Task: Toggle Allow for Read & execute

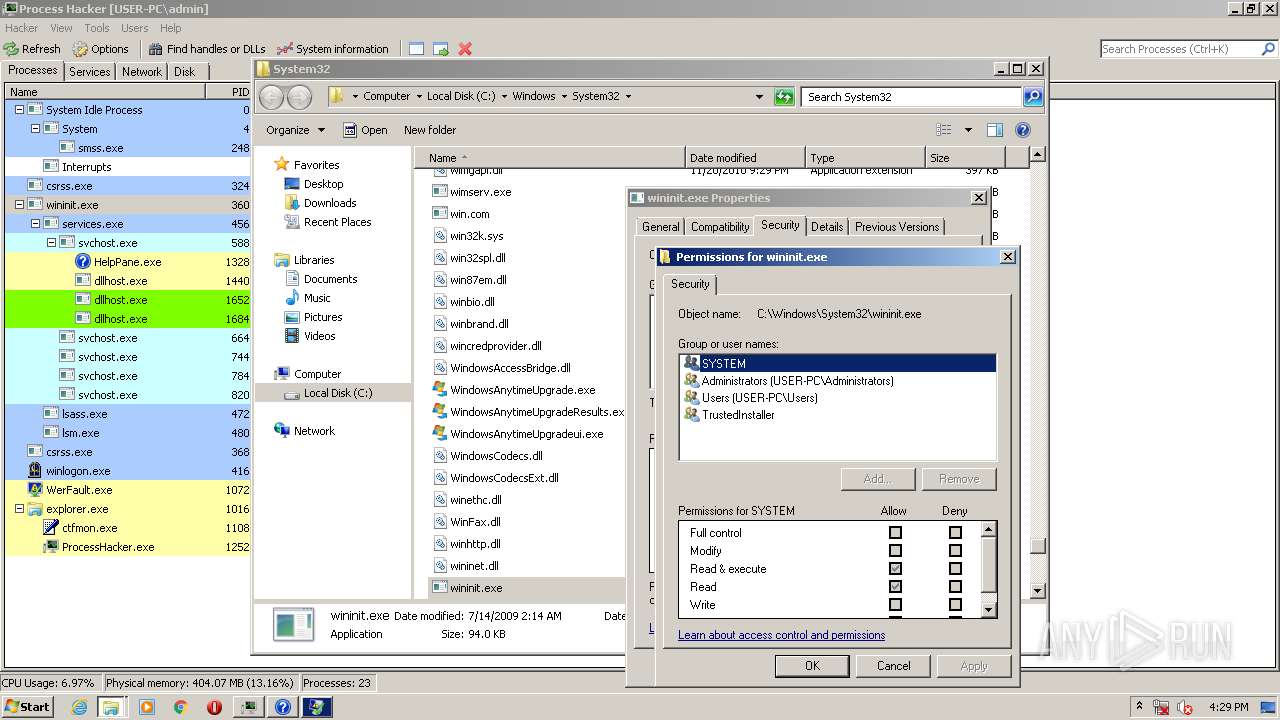Action: pyautogui.click(x=895, y=569)
